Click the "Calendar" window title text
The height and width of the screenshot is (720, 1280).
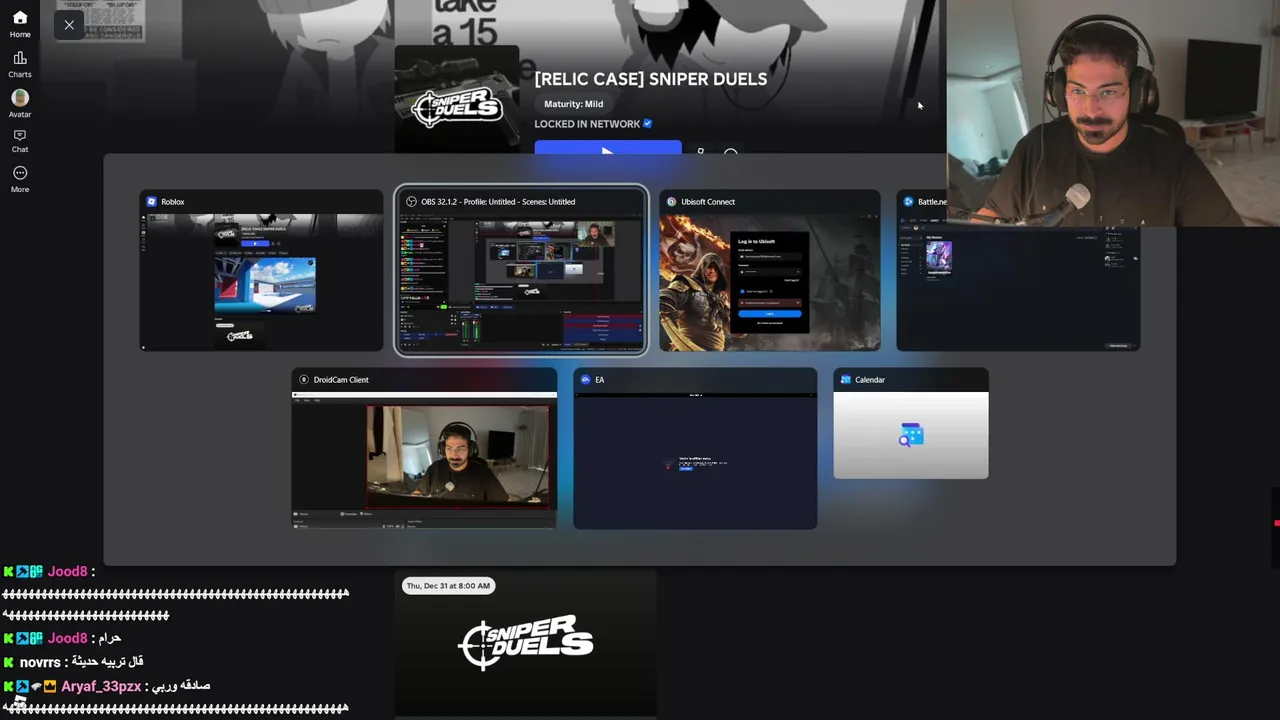point(870,380)
